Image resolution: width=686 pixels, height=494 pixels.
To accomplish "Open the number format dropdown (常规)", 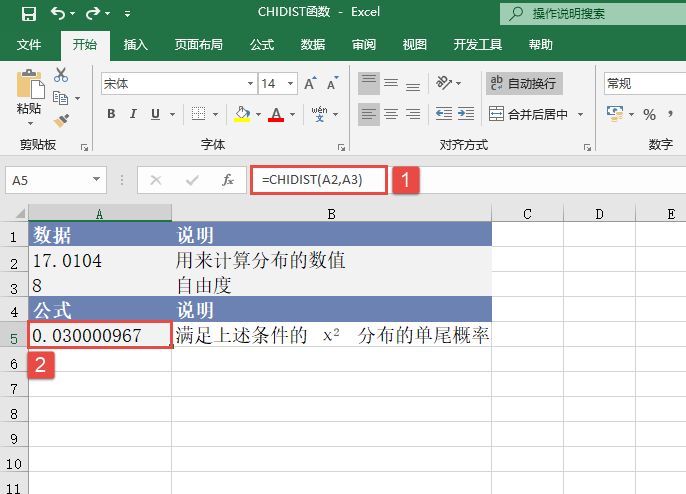I will coord(644,84).
